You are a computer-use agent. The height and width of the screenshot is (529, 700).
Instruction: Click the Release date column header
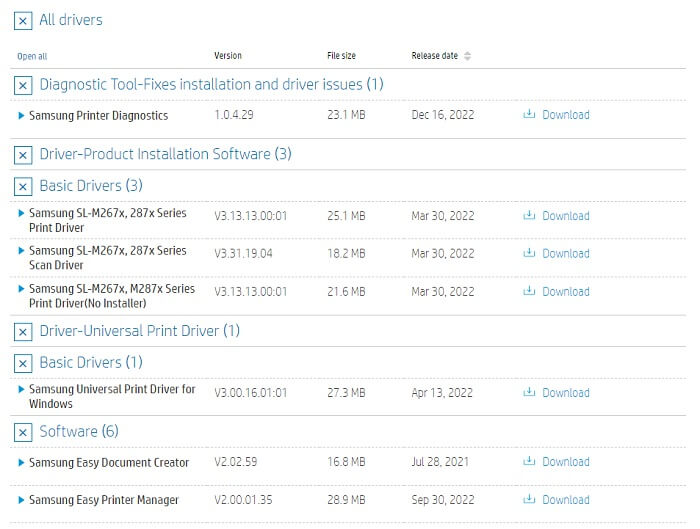[435, 56]
